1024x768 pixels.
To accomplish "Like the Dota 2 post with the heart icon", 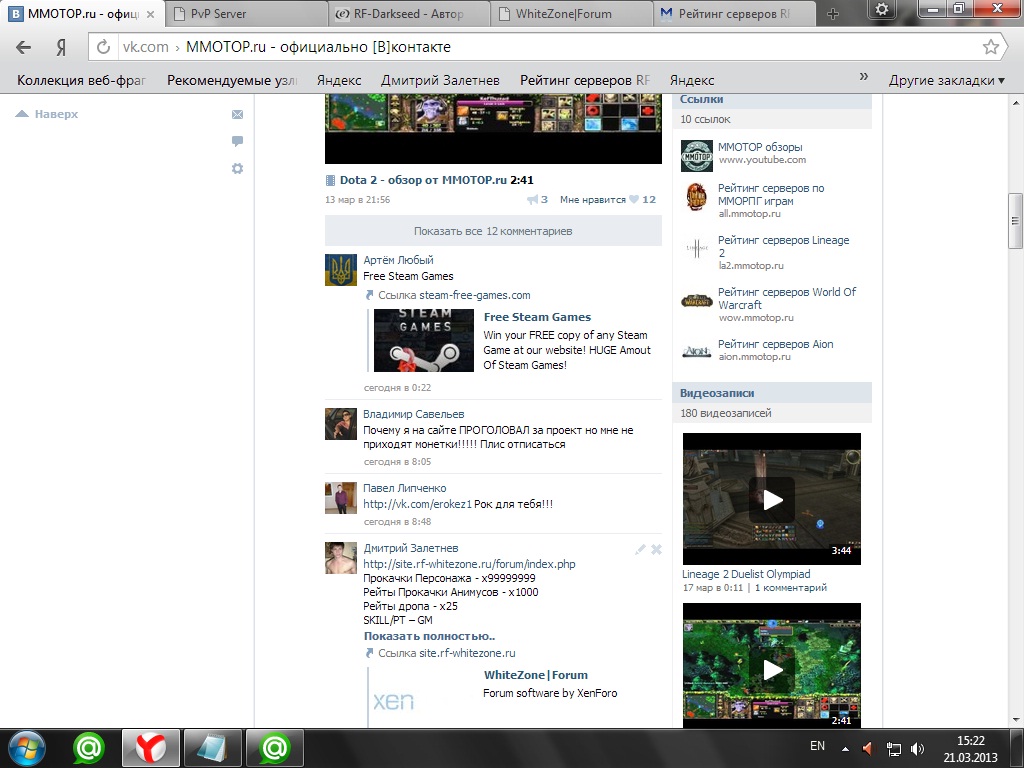I will click(x=633, y=200).
